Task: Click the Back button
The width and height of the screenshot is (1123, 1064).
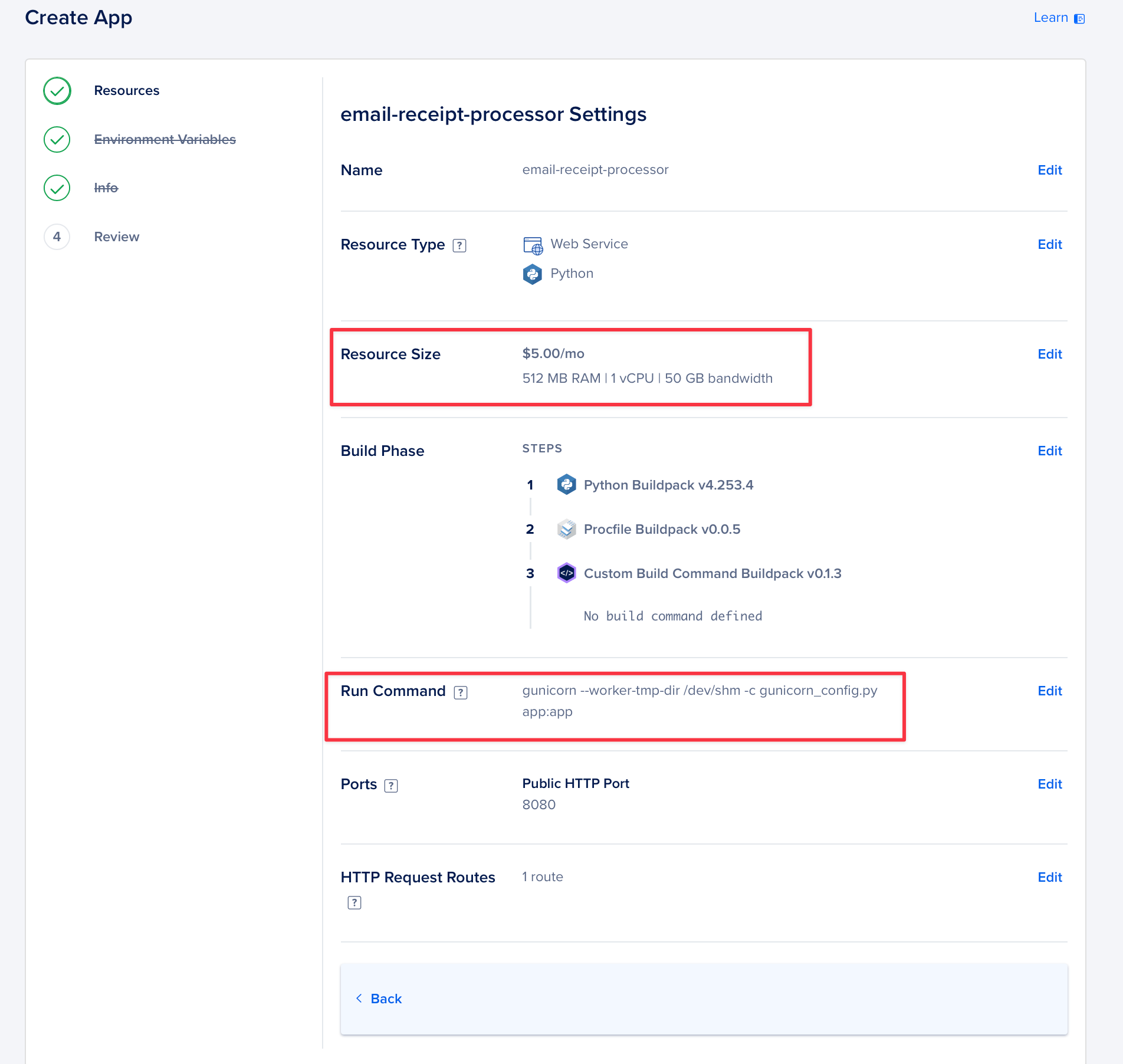Action: click(x=379, y=999)
